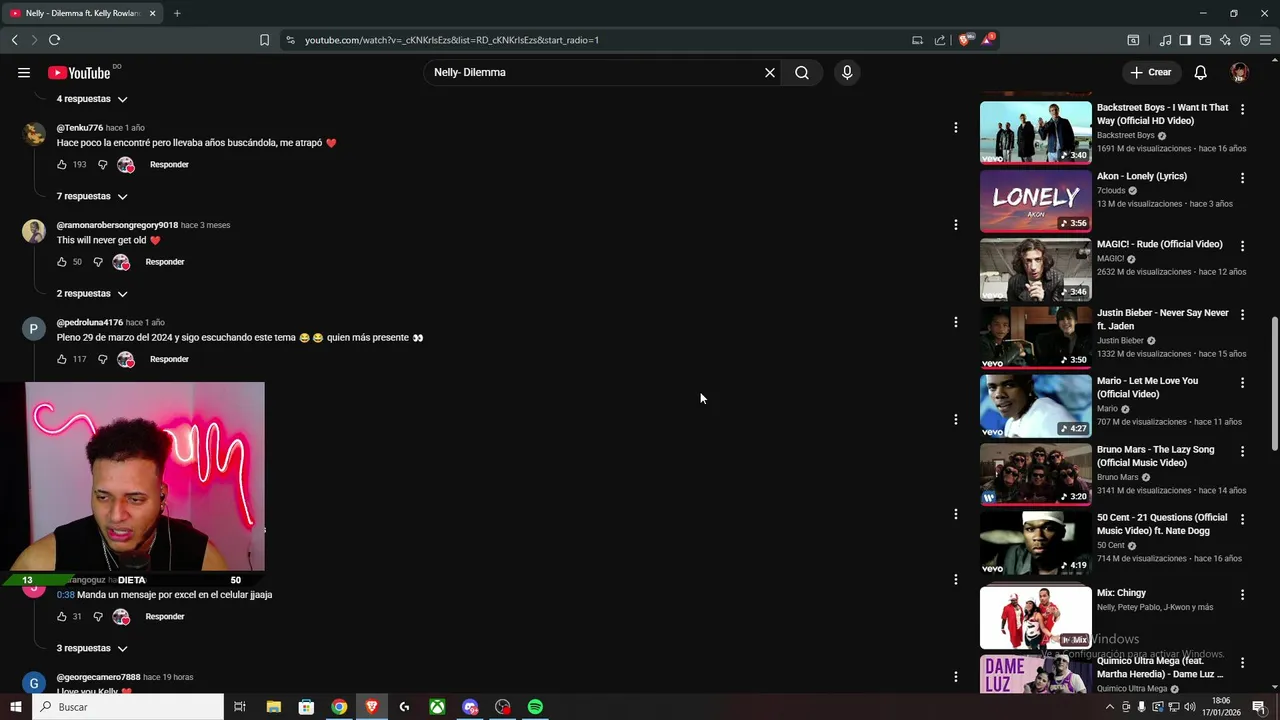This screenshot has height=720, width=1280.
Task: Go to the YouTube home logo
Action: click(x=79, y=72)
